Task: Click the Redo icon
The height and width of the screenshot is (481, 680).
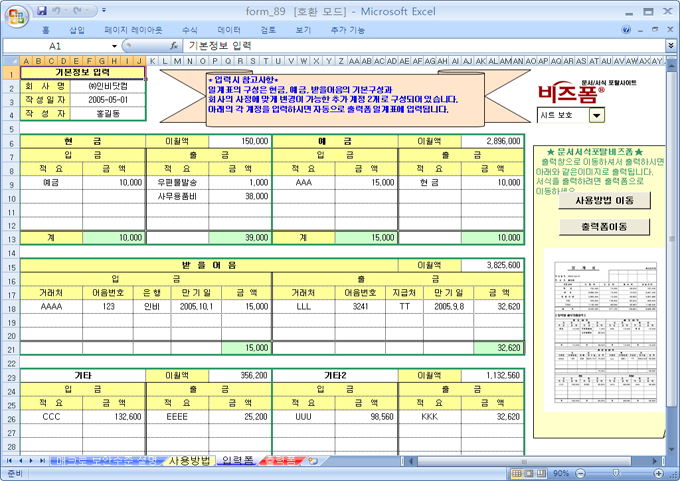Action: (78, 10)
